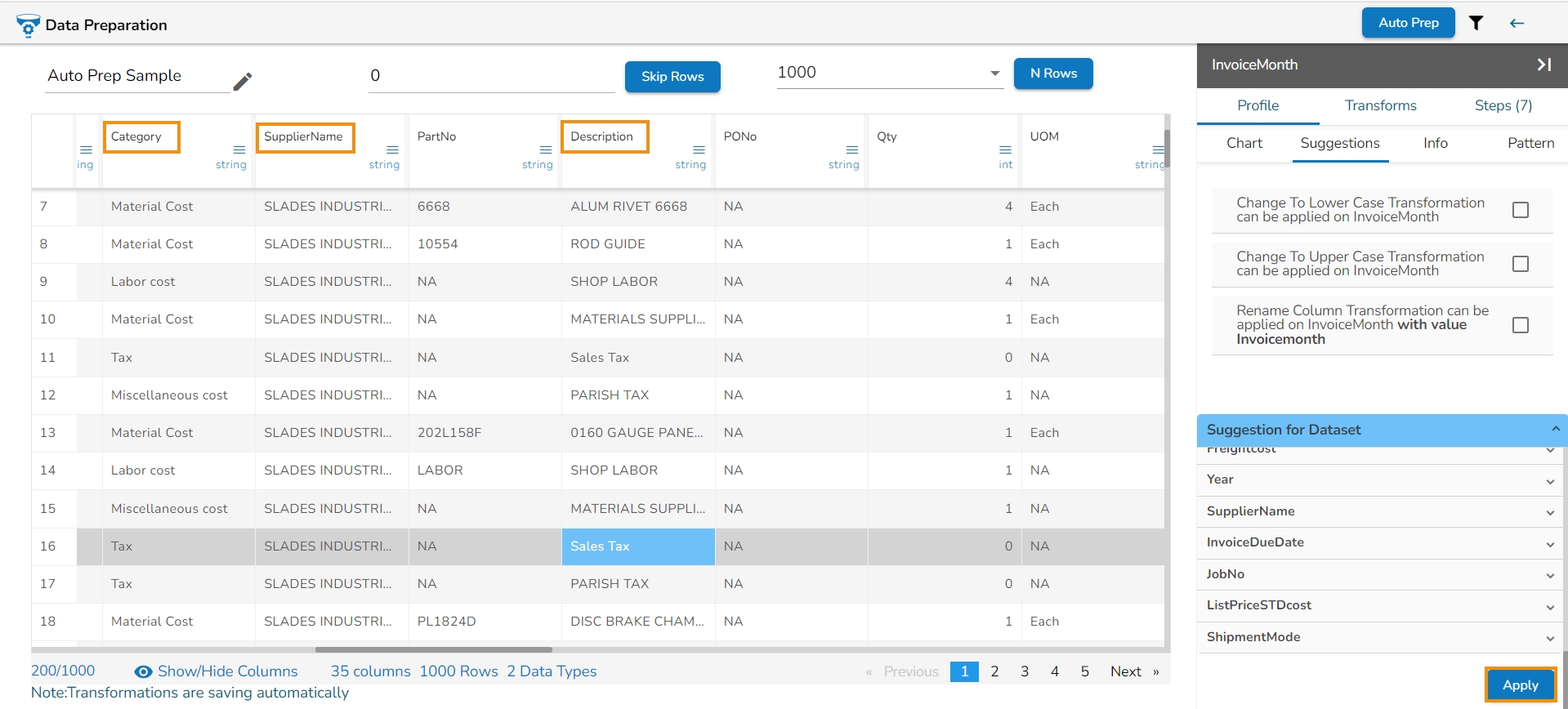Switch to the Transforms tab
This screenshot has height=709, width=1568.
(x=1380, y=105)
